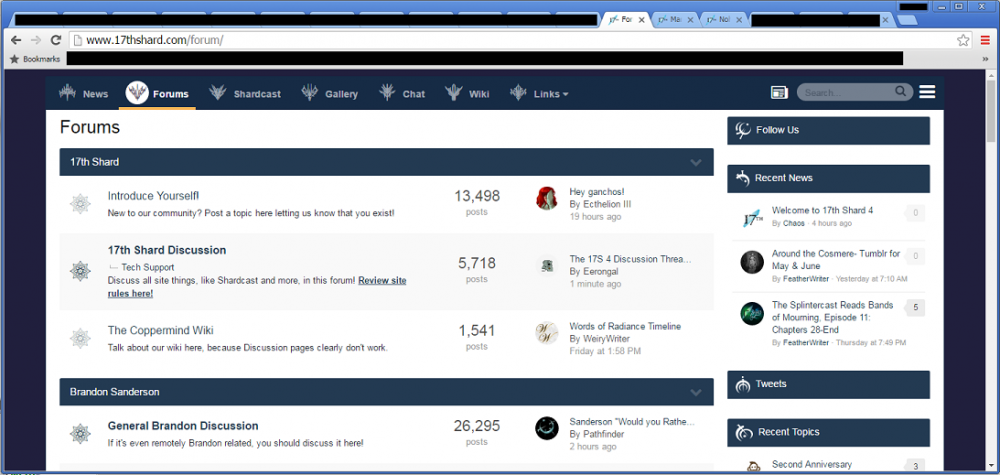Click Ecthelion III's red-haired avatar
The image size is (1000, 475).
(547, 198)
